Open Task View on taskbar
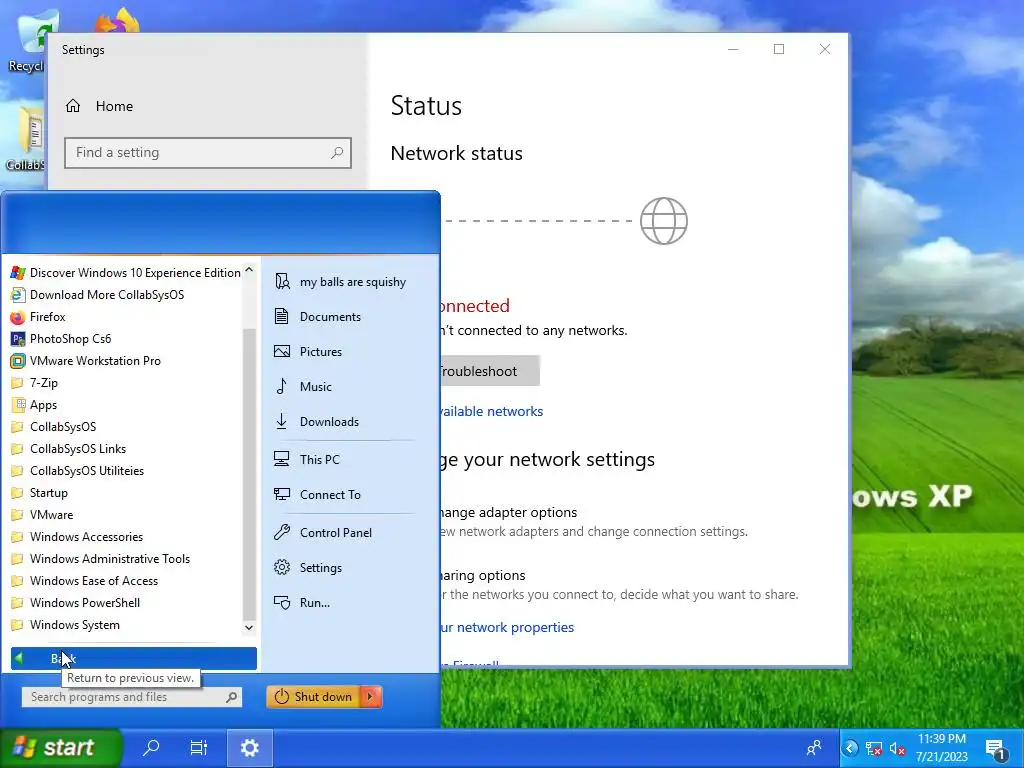The height and width of the screenshot is (768, 1024). click(199, 748)
